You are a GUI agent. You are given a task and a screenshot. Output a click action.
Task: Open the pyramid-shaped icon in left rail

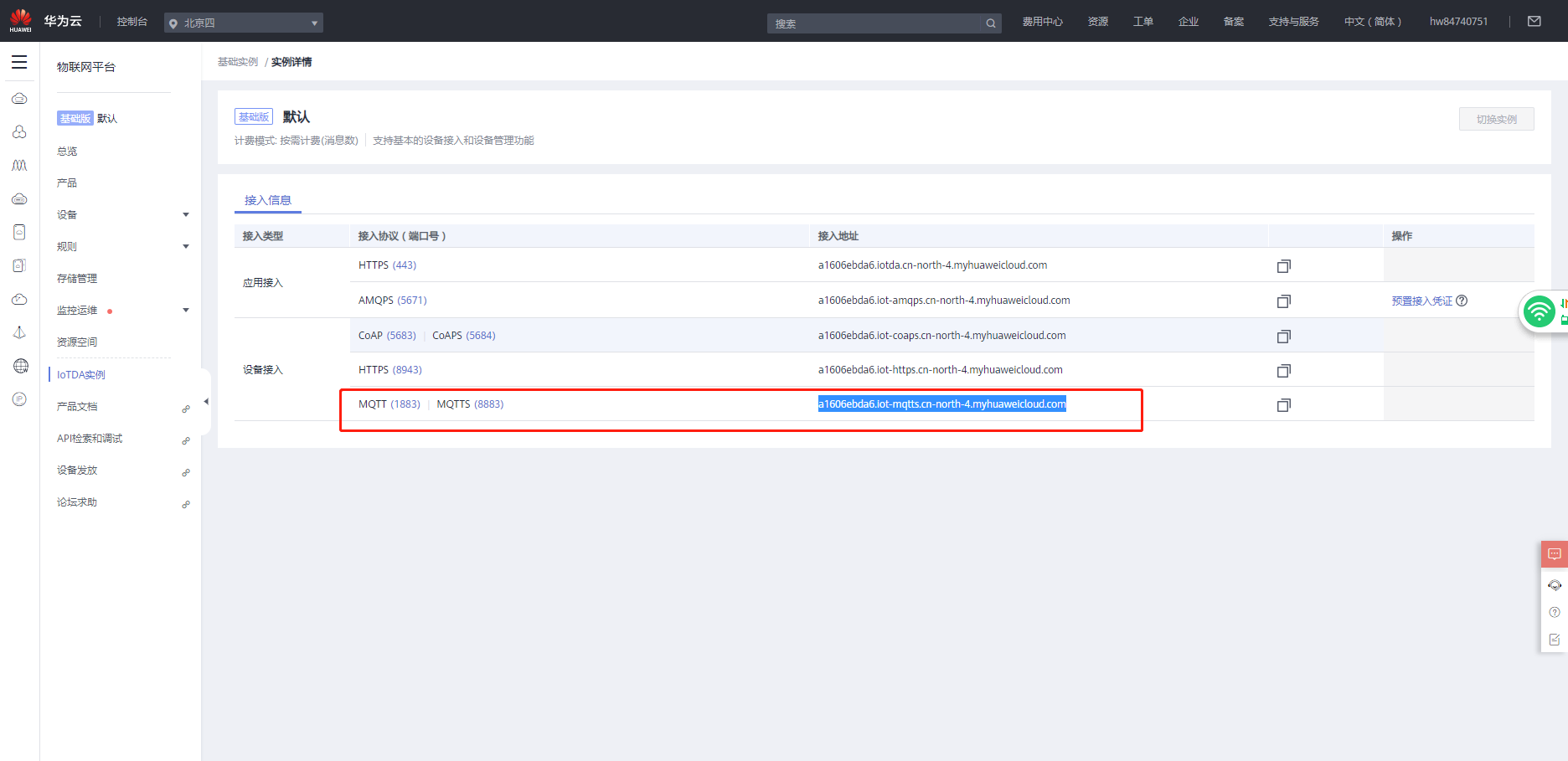20,332
